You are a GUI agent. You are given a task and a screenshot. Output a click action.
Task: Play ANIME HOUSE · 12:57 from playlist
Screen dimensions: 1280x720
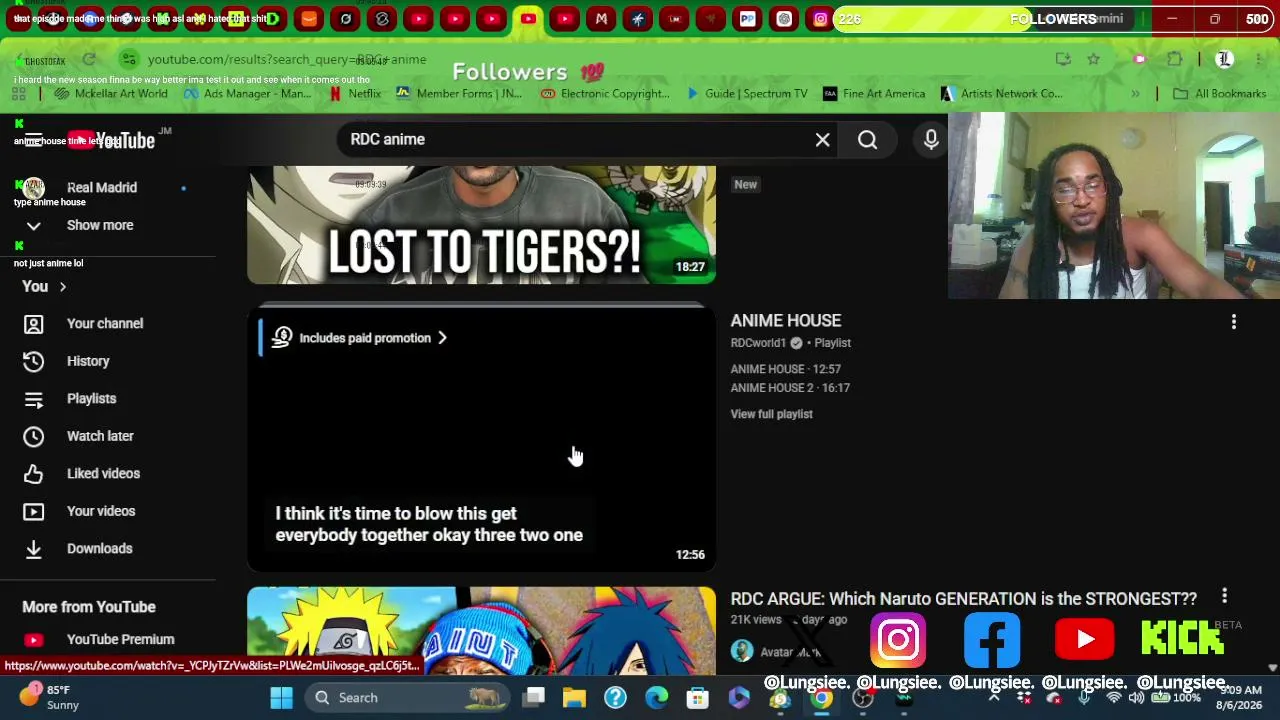tap(786, 369)
